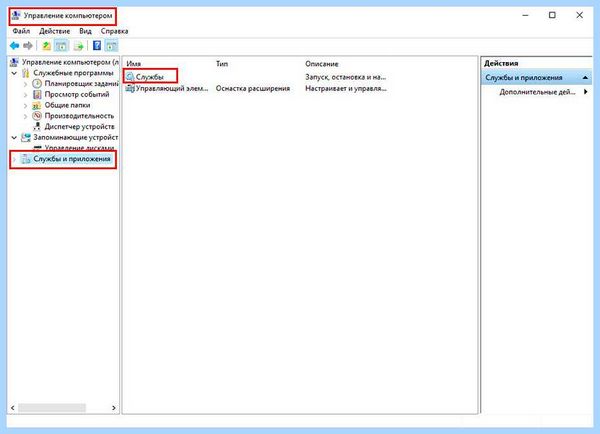Sort list by the Имя column header
This screenshot has height=434, width=600.
pos(134,64)
